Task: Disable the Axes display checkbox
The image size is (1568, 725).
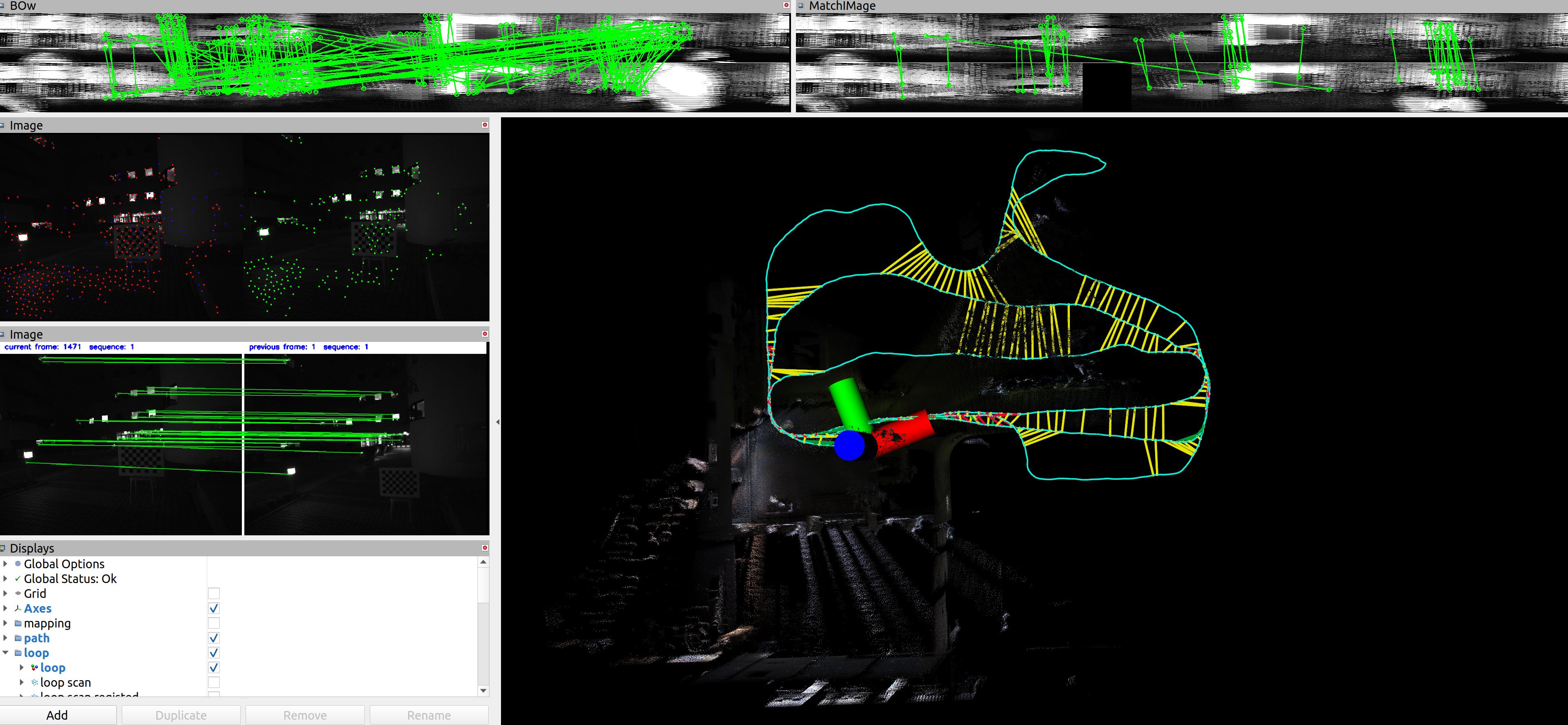Action: click(x=213, y=608)
